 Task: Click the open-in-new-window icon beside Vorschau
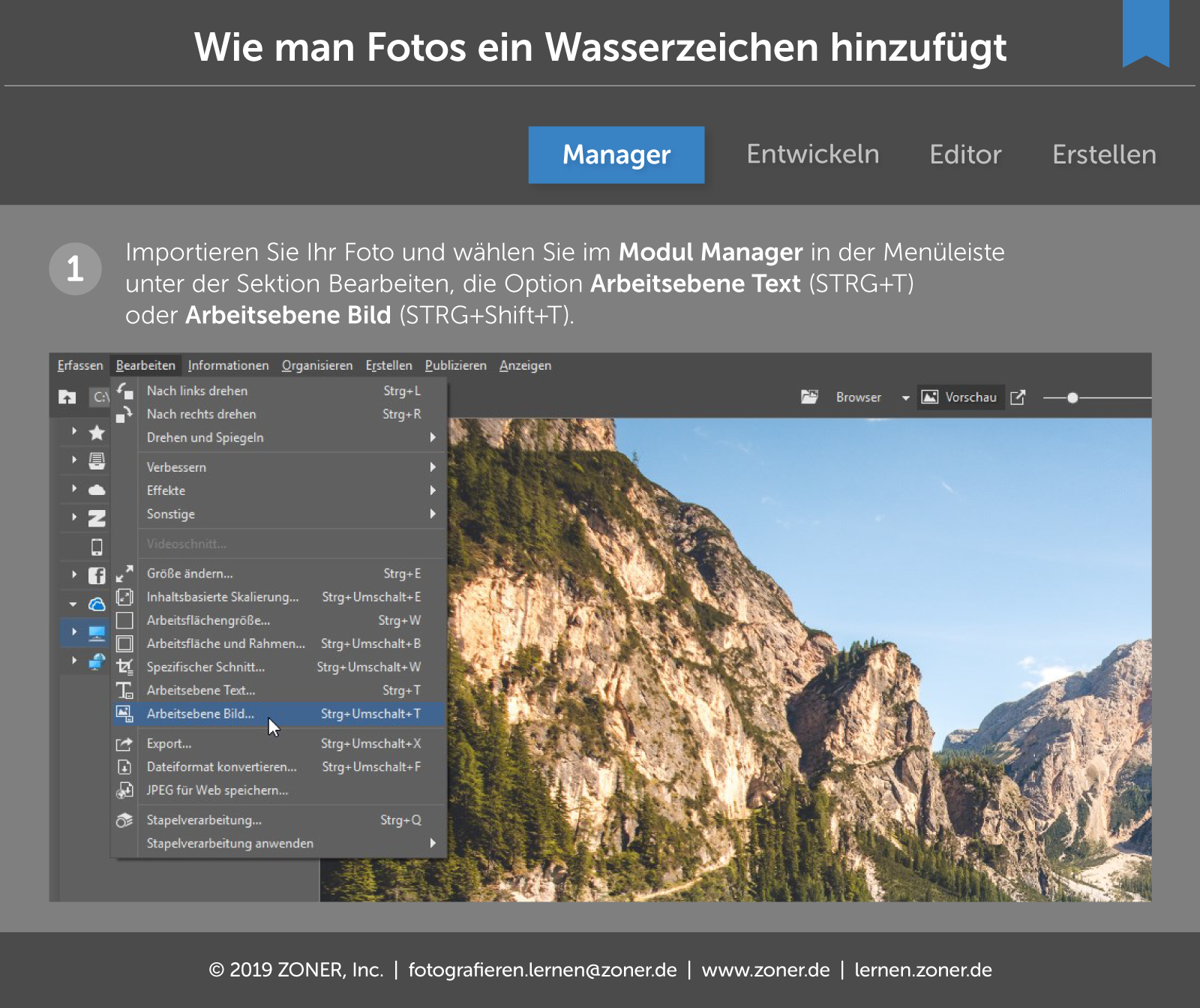1018,397
